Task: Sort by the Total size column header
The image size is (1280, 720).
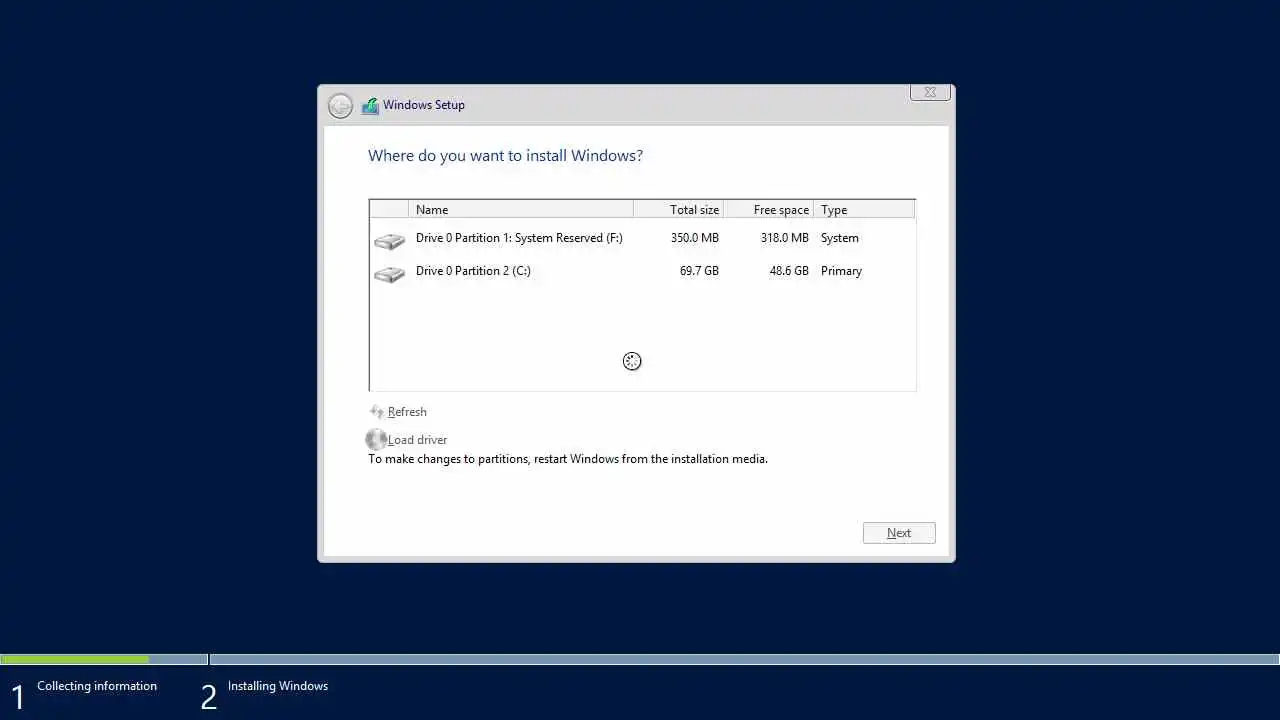Action: (679, 209)
